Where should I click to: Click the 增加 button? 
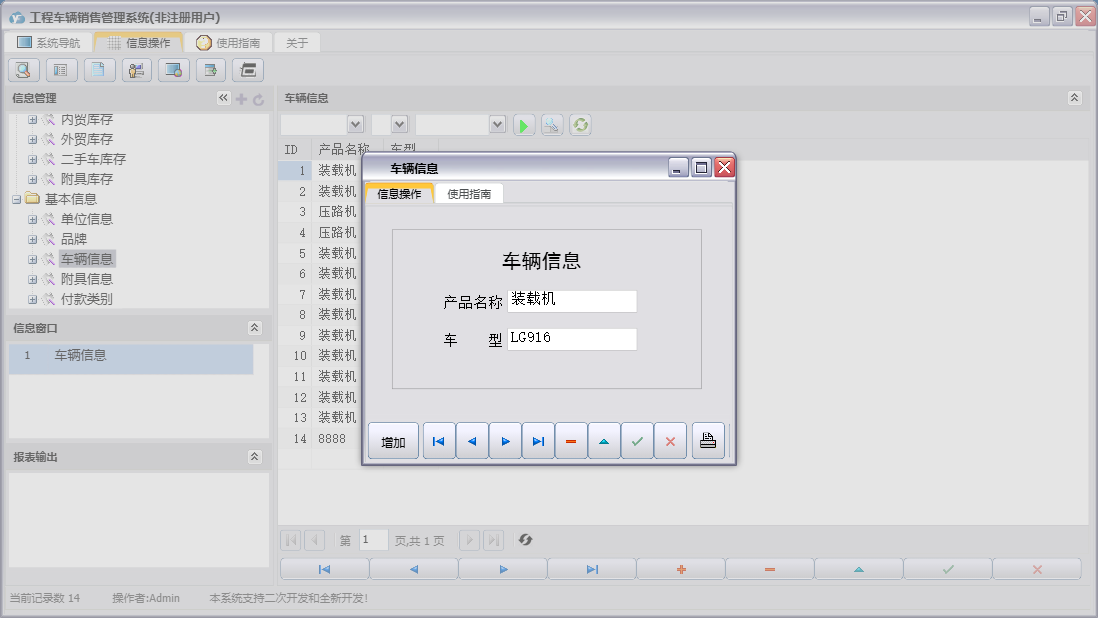pos(393,442)
